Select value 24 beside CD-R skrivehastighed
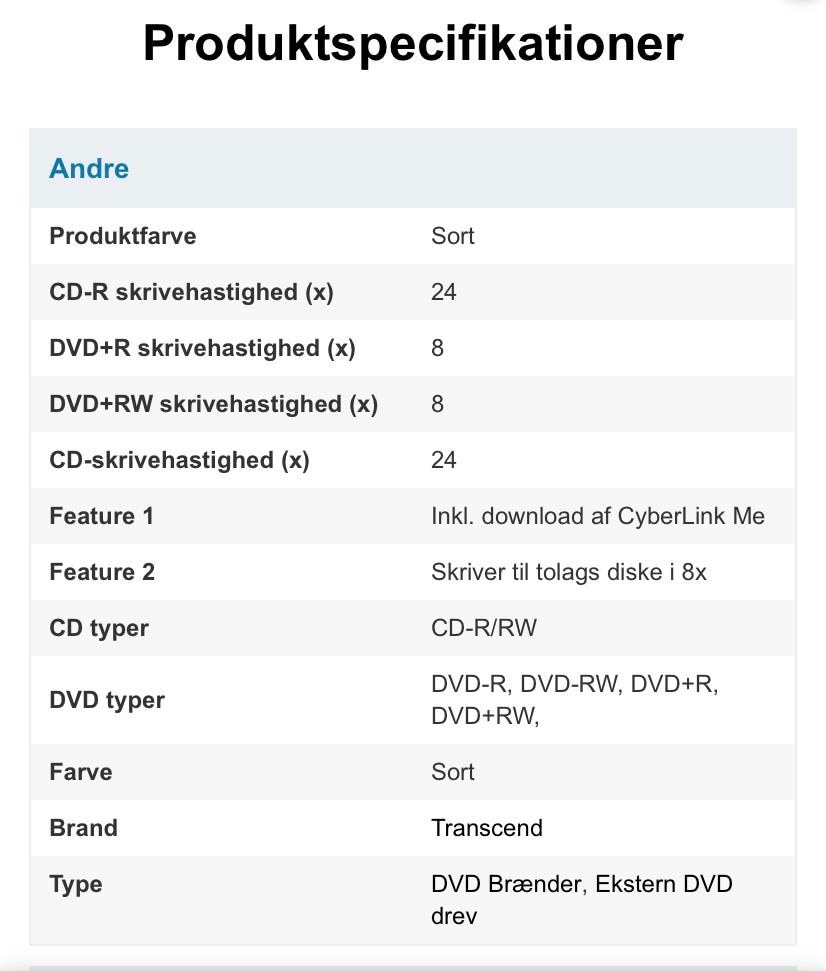The height and width of the screenshot is (971, 826). point(444,292)
